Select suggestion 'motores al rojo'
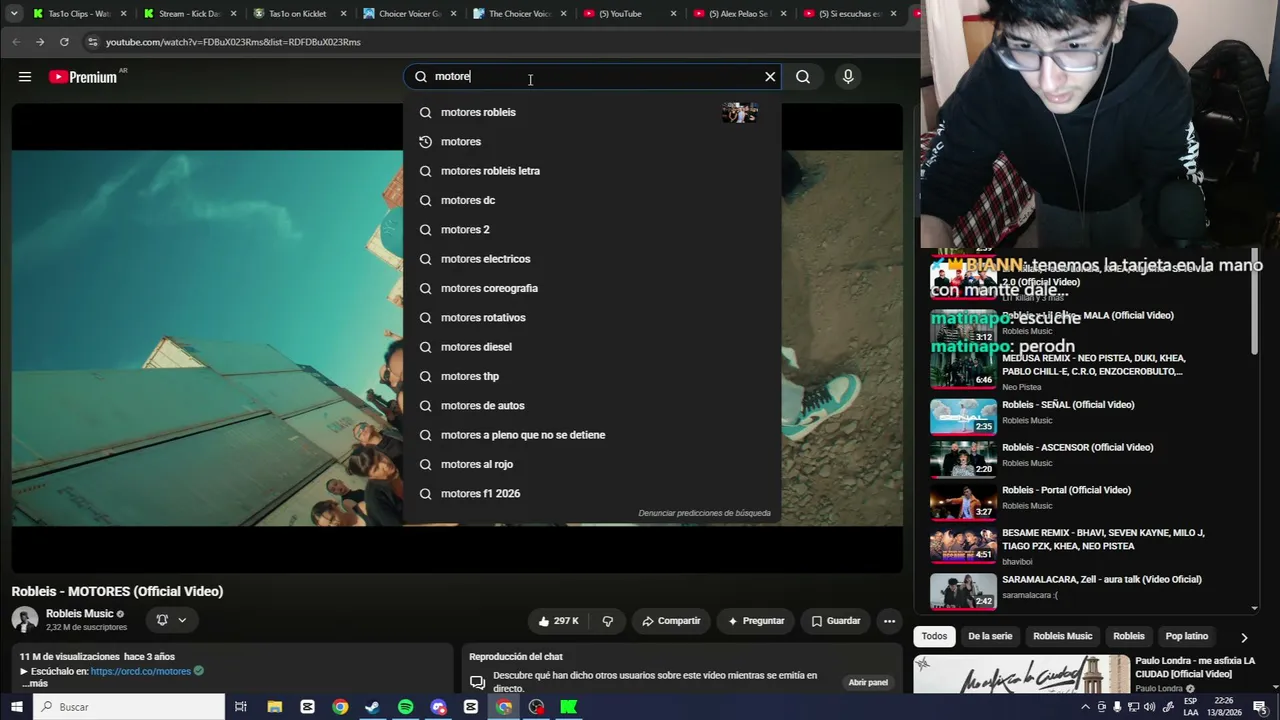Viewport: 1280px width, 720px height. click(x=592, y=464)
